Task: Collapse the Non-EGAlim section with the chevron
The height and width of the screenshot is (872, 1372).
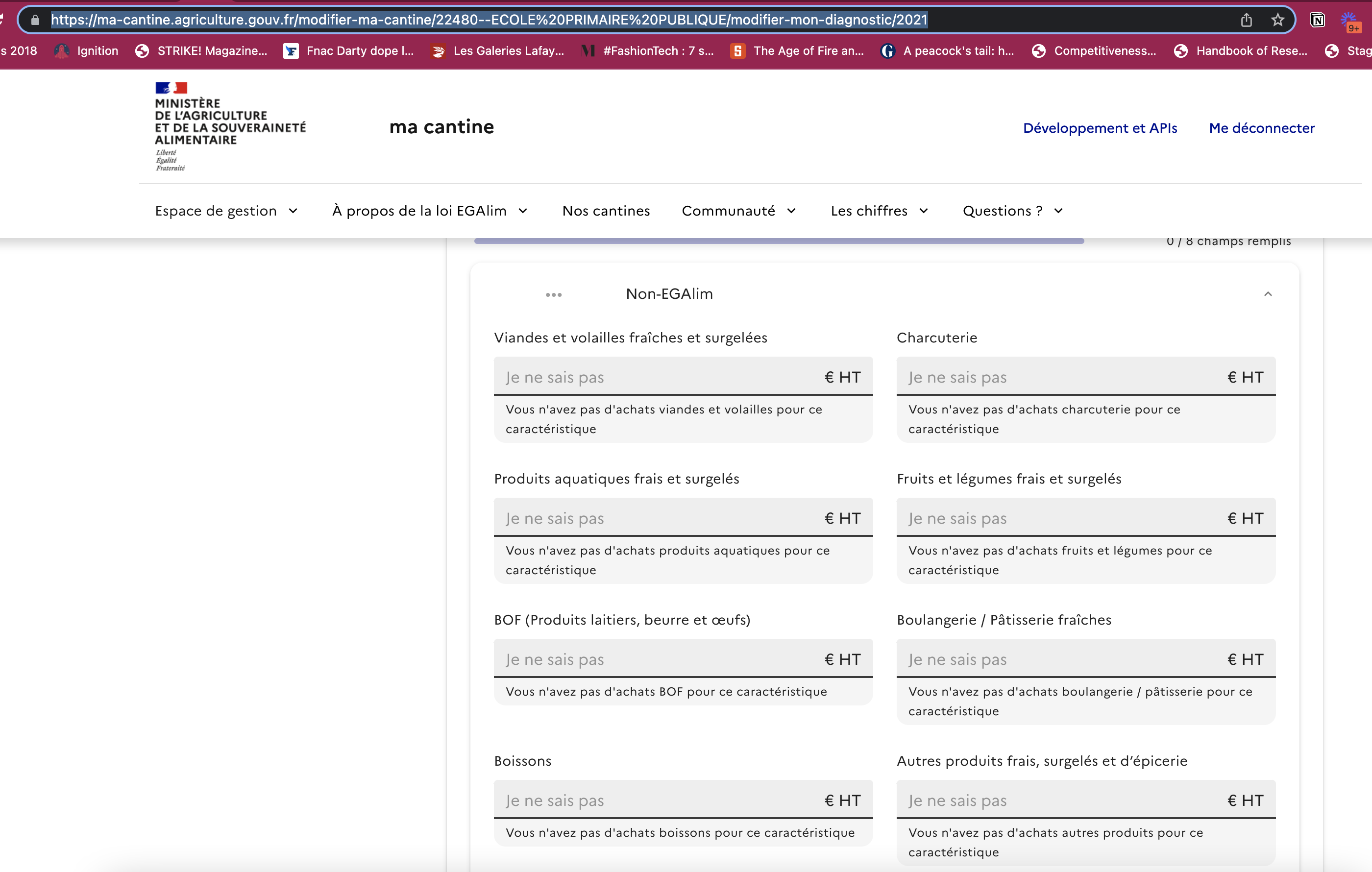Action: pyautogui.click(x=1268, y=293)
